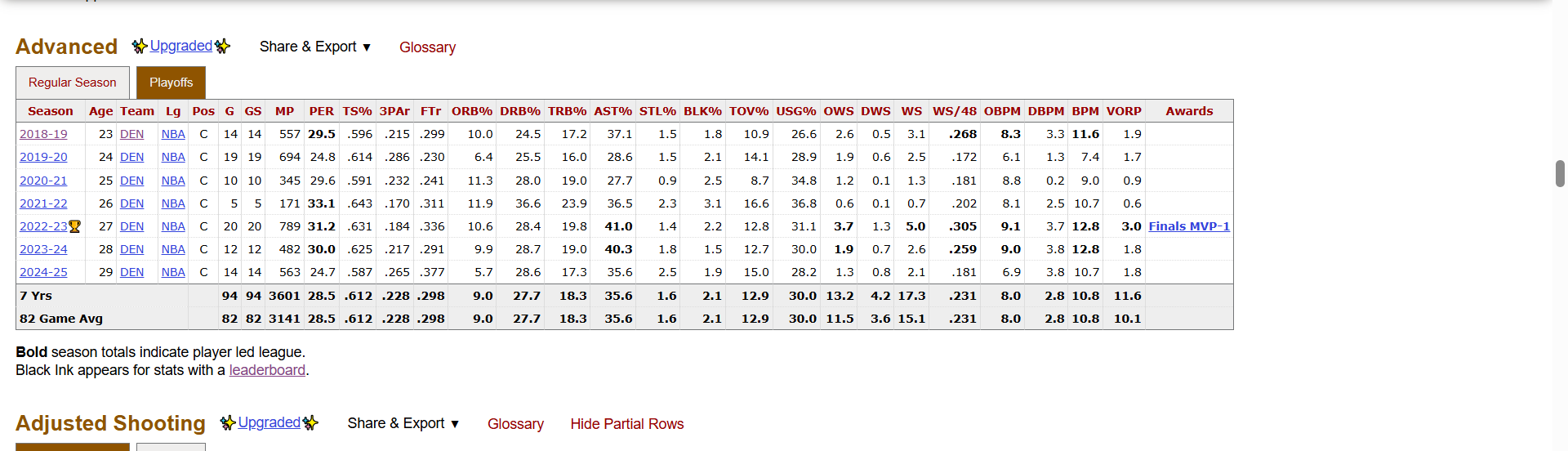The width and height of the screenshot is (1568, 451).
Task: Click the star icon left of Adjusted Shooting Upgraded
Action: [x=228, y=423]
